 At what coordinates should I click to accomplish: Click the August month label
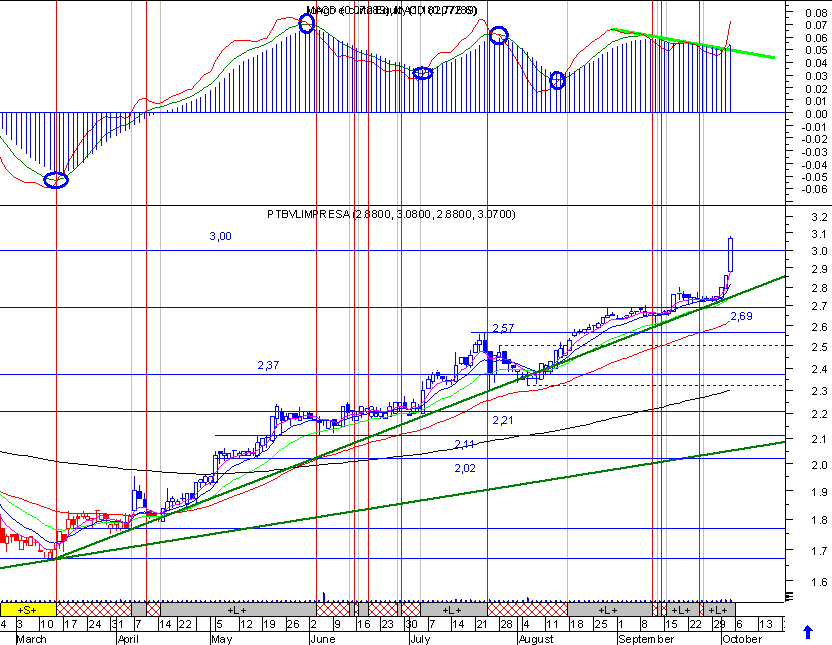coord(536,639)
